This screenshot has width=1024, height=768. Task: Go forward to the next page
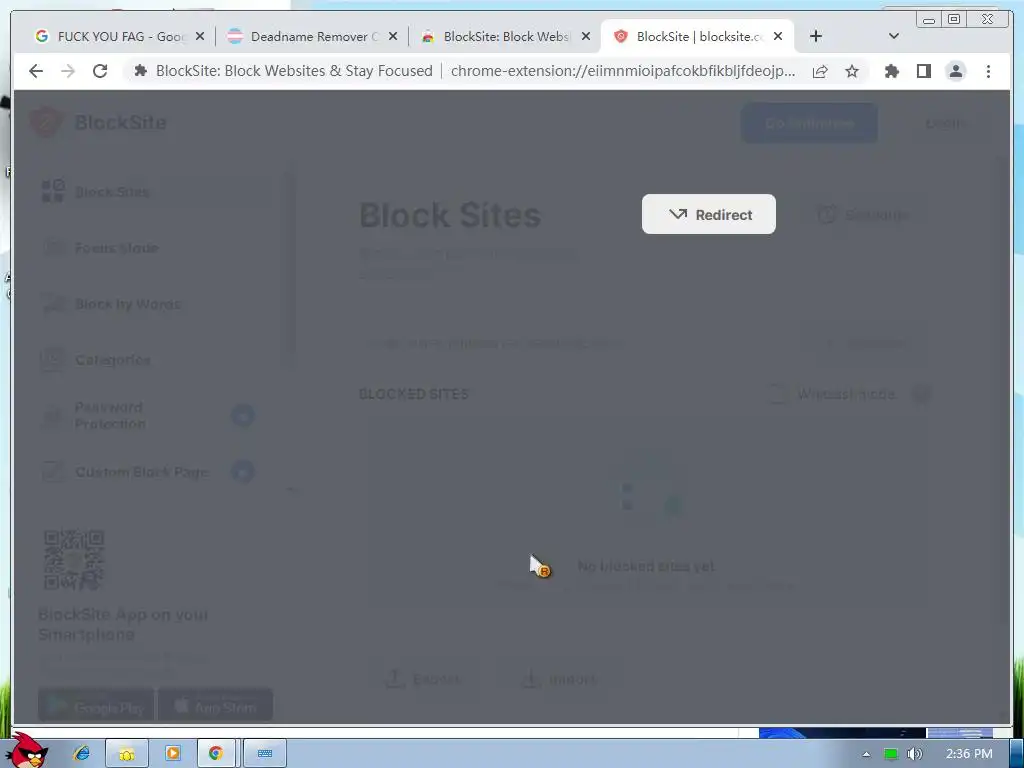pyautogui.click(x=68, y=71)
